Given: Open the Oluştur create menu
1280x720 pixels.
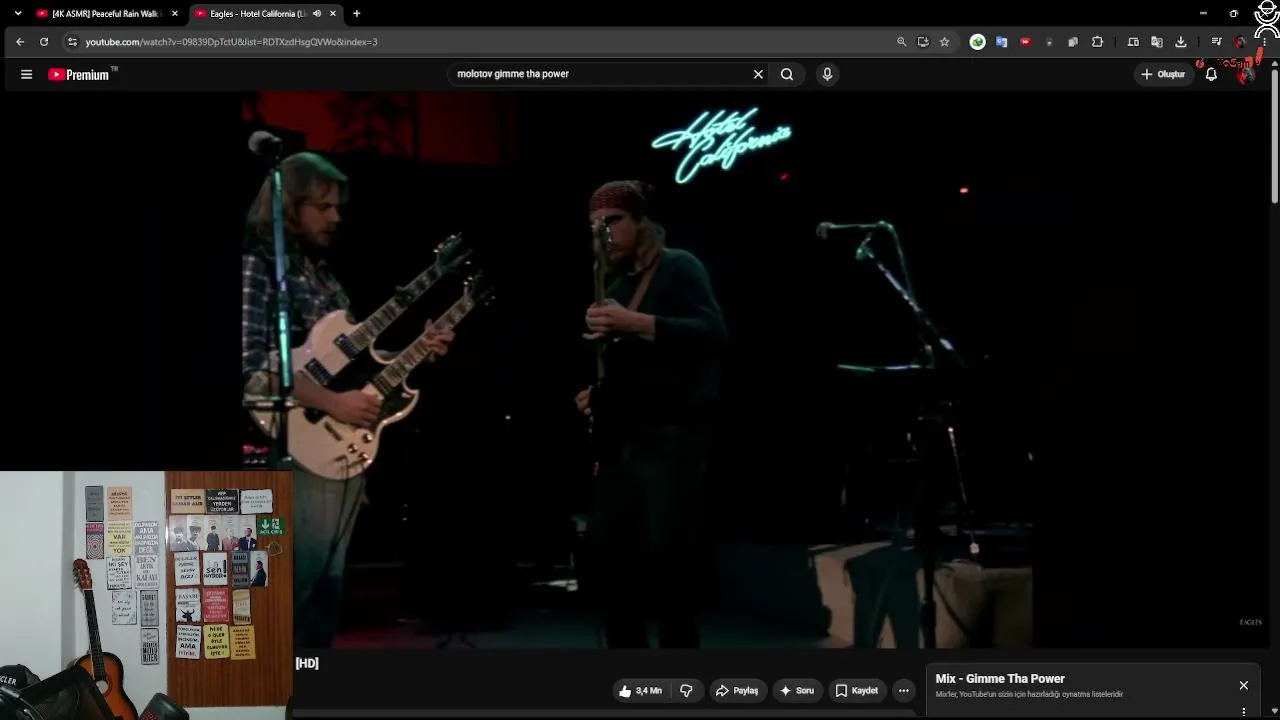Looking at the screenshot, I should click(1163, 74).
